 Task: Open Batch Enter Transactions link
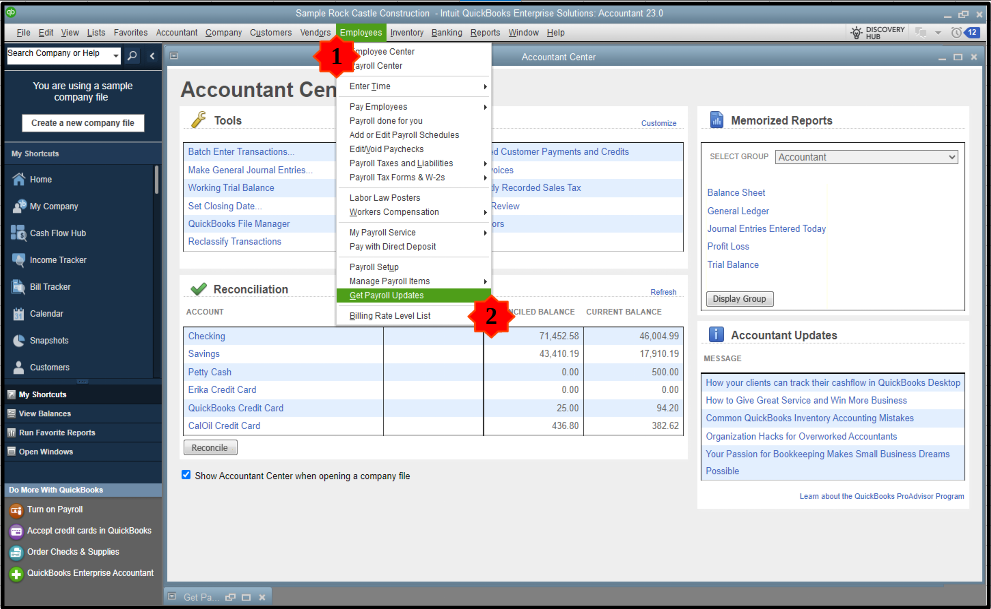[x=241, y=152]
